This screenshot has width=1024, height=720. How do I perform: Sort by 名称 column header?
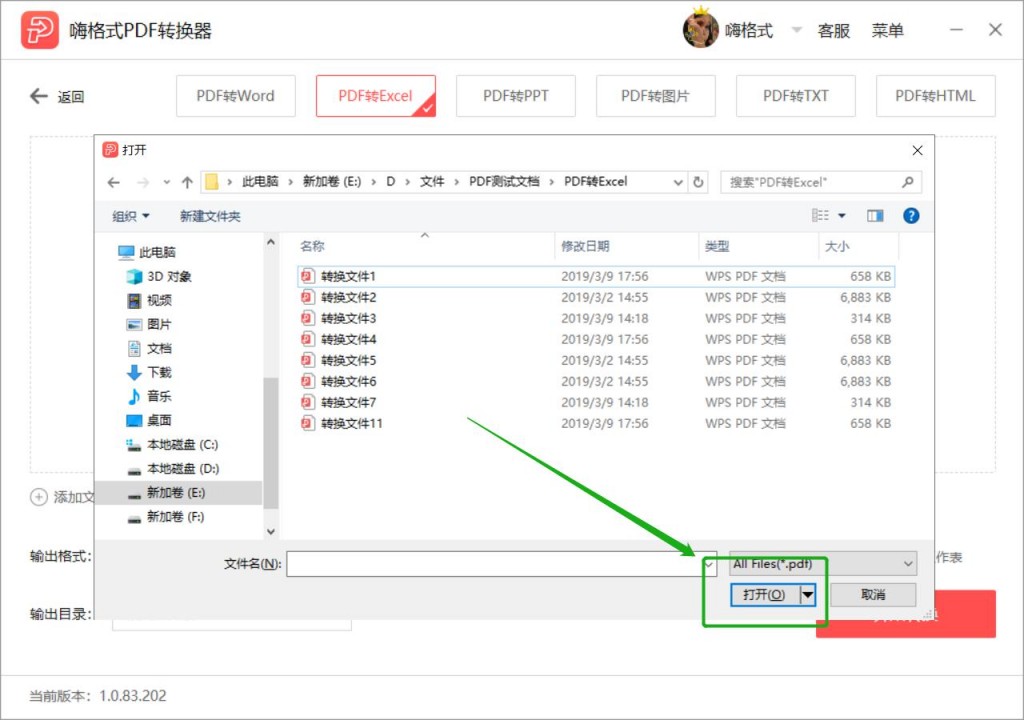click(312, 246)
